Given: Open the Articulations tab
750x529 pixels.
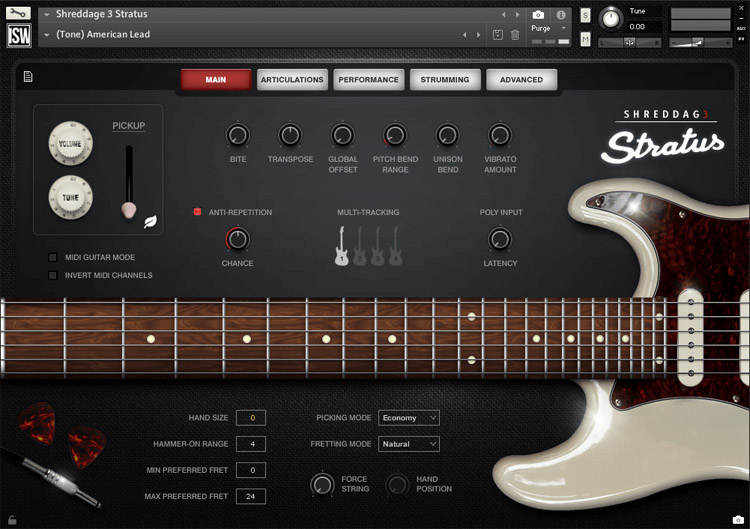Looking at the screenshot, I should tap(292, 79).
